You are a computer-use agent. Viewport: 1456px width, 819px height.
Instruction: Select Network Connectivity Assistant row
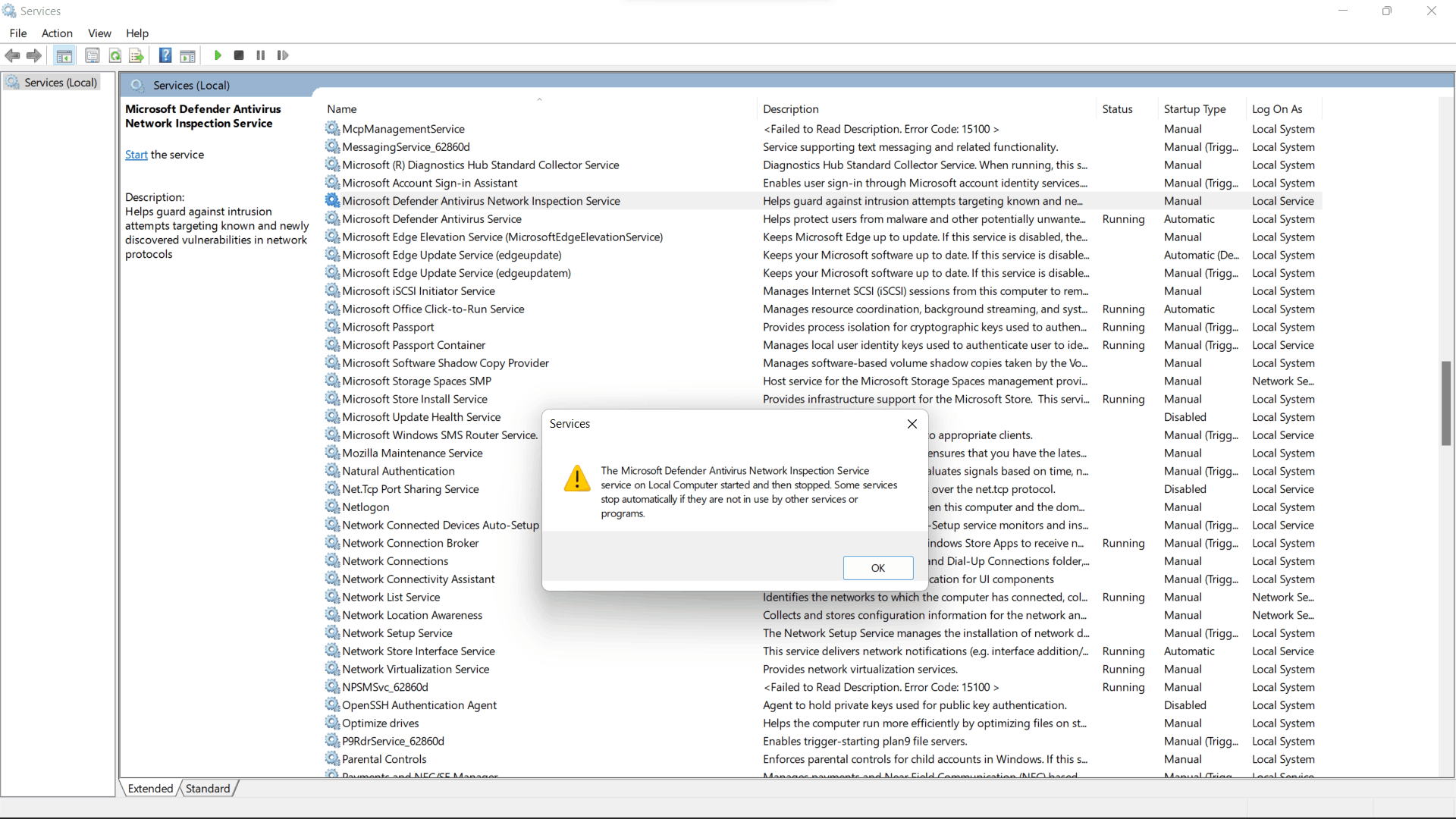[x=824, y=579]
